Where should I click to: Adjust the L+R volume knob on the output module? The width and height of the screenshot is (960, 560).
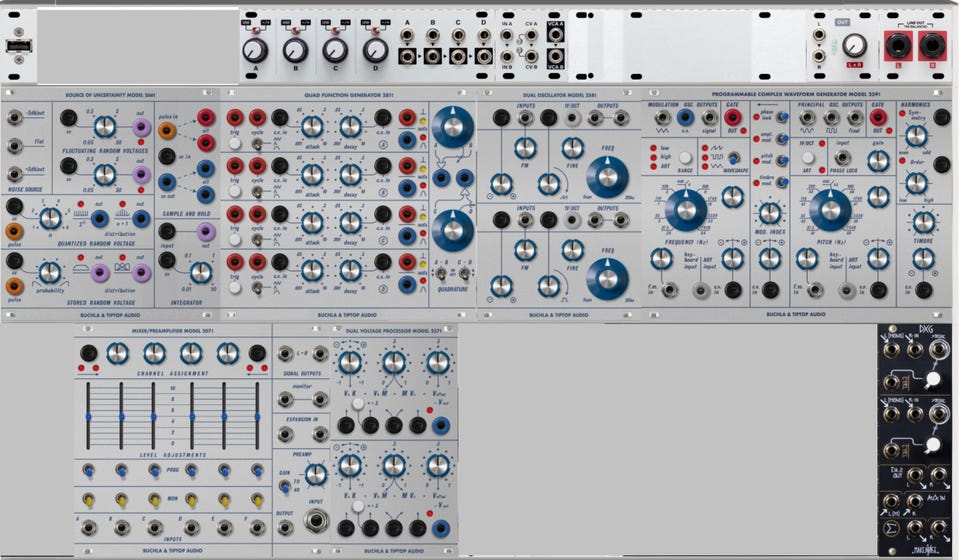[x=854, y=46]
